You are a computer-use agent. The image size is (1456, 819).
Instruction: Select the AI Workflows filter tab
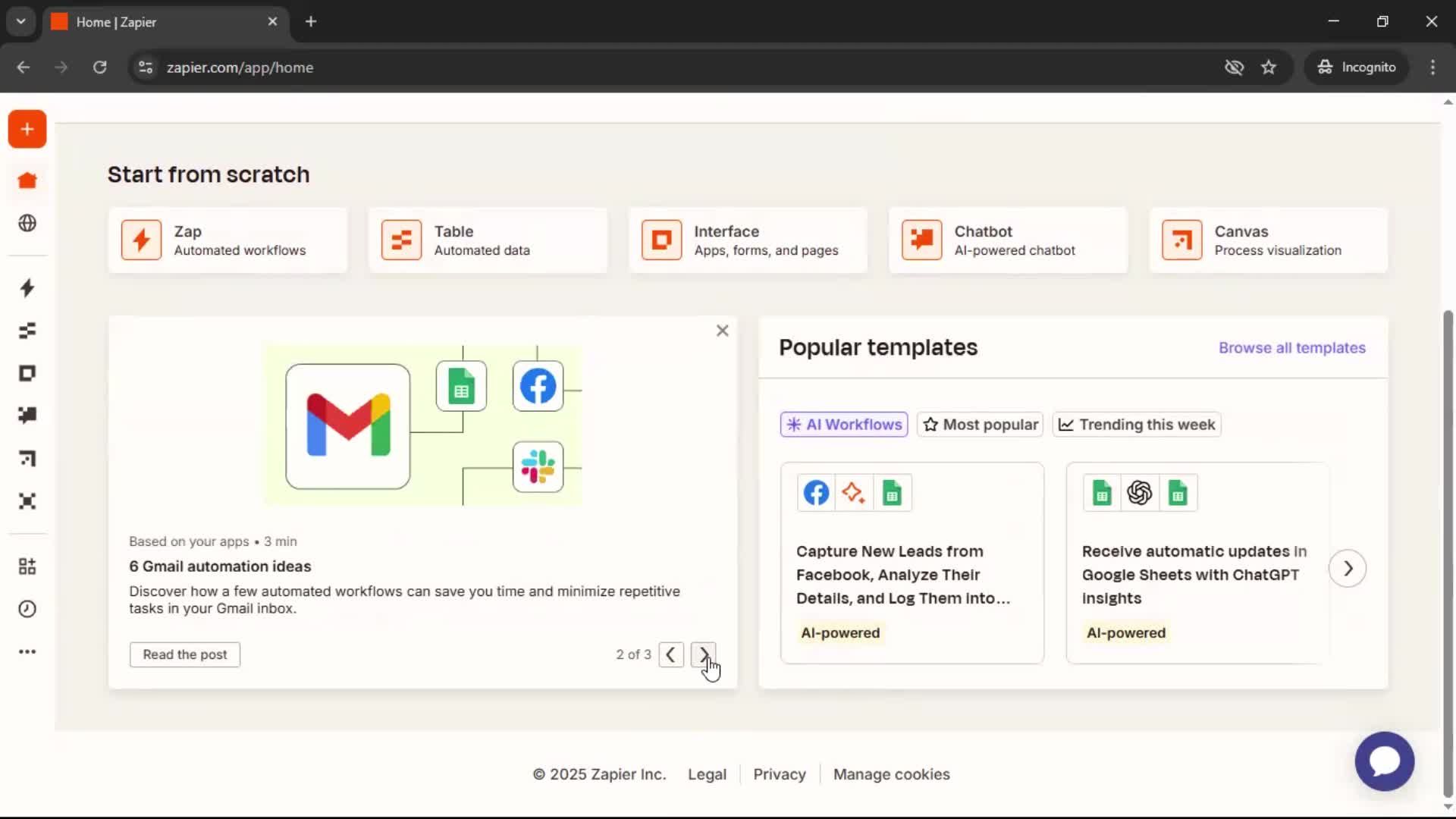pos(844,425)
